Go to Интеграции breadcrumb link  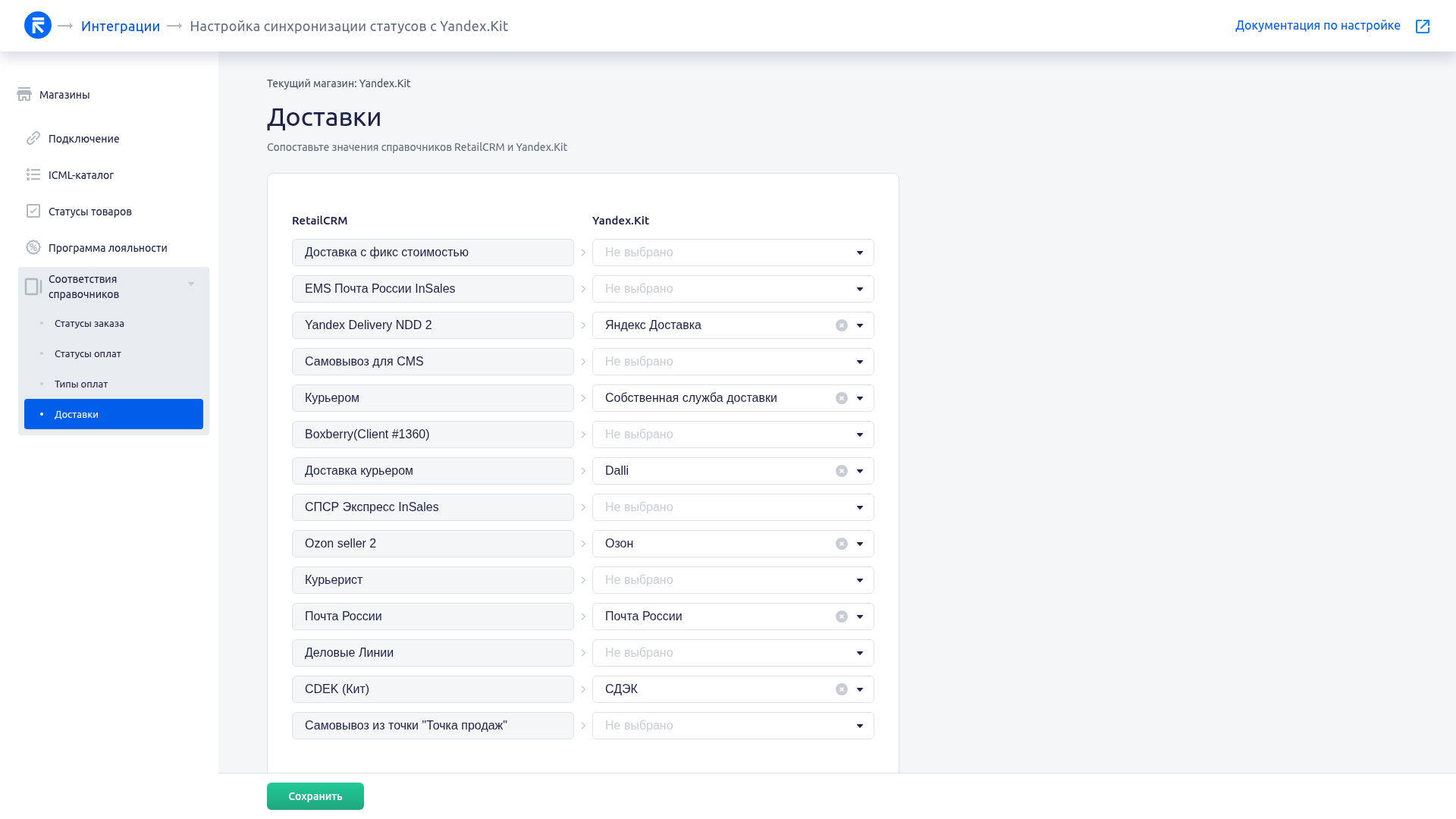121,26
